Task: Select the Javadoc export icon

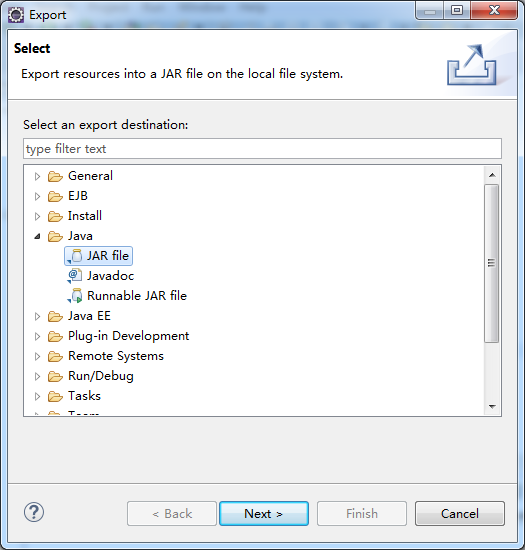Action: click(75, 276)
